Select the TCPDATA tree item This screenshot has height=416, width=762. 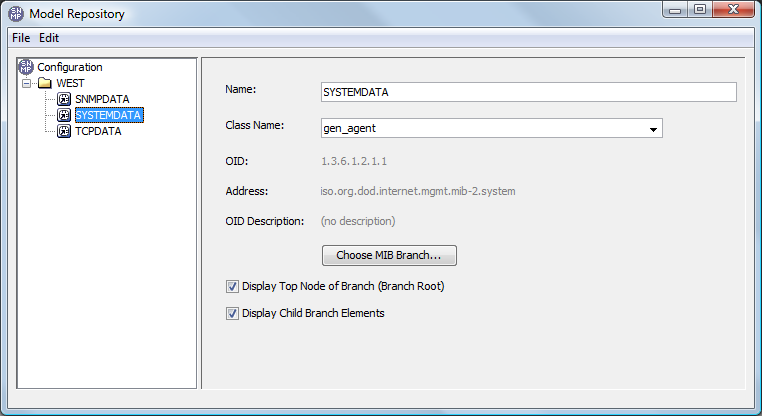coord(98,131)
